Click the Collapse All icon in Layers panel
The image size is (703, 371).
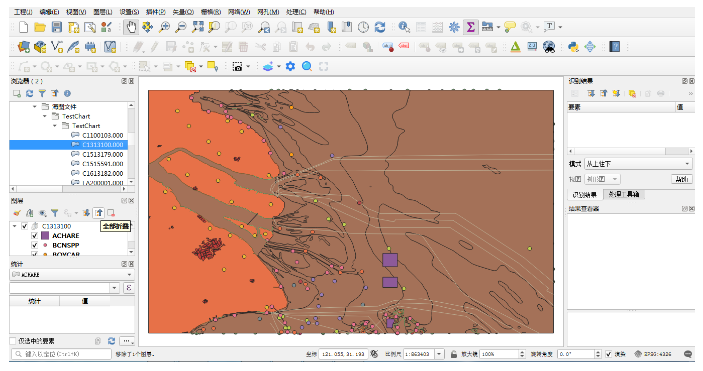click(99, 213)
